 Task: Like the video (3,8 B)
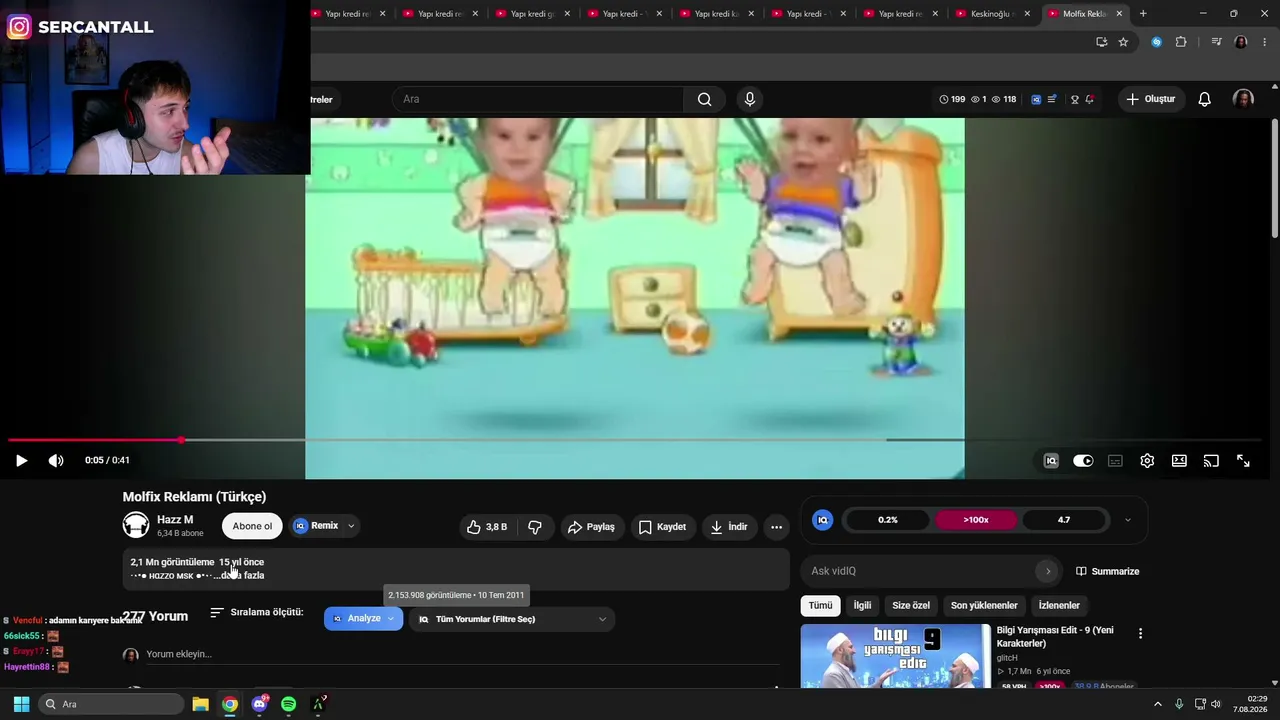(x=487, y=527)
